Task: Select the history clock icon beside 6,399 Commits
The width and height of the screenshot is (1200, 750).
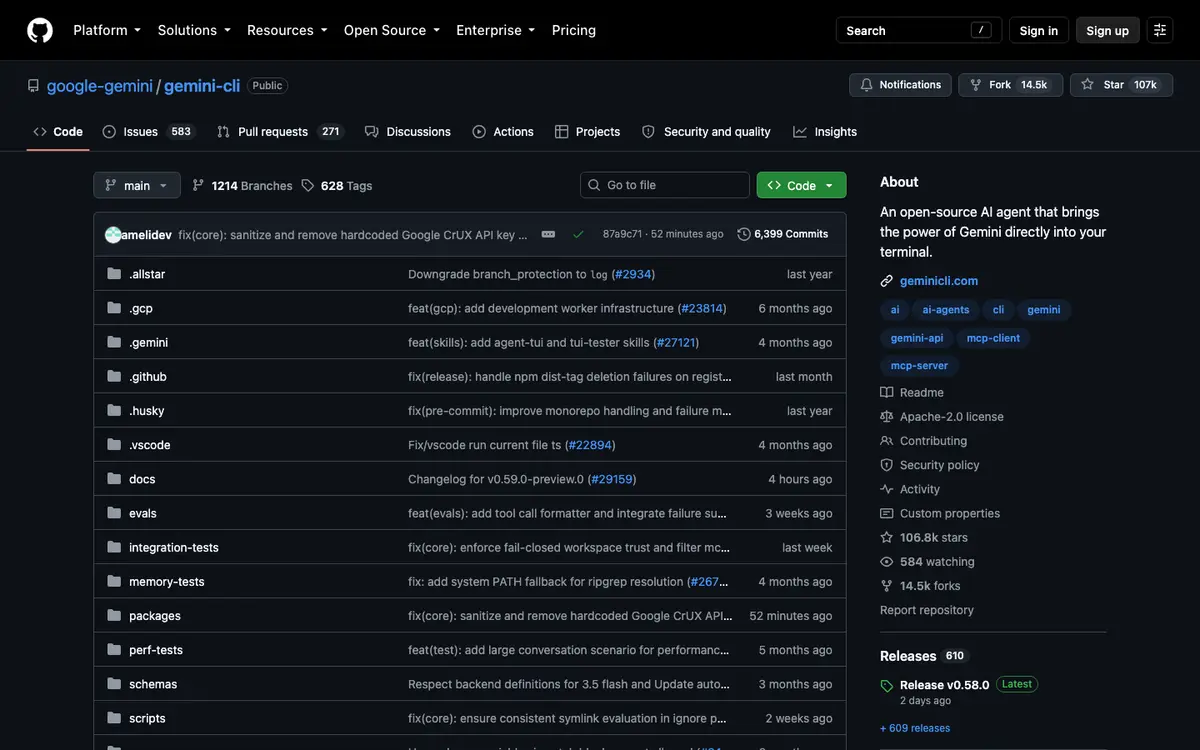Action: pyautogui.click(x=744, y=234)
